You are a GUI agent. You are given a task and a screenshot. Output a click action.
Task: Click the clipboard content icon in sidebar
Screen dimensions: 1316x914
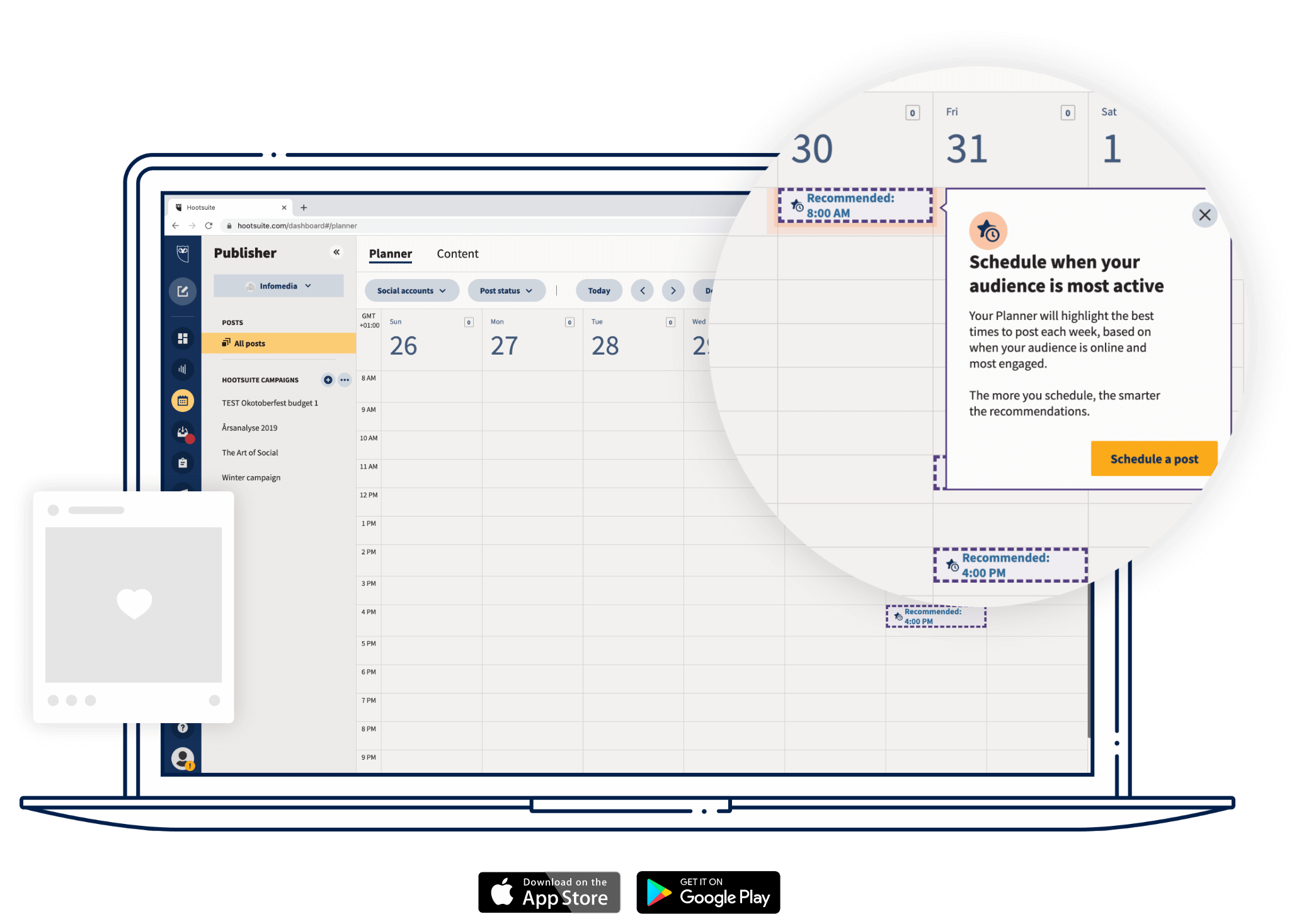[x=183, y=463]
